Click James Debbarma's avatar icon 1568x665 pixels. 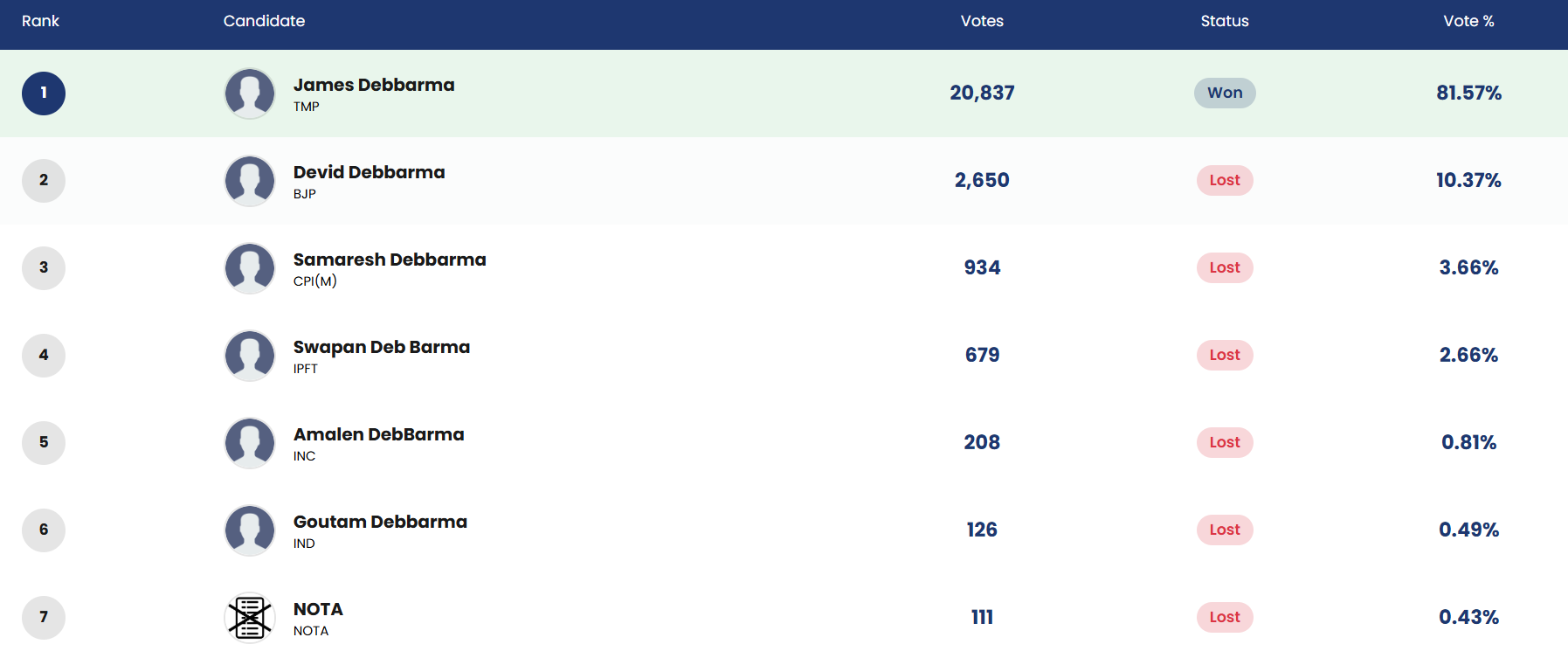click(x=250, y=94)
